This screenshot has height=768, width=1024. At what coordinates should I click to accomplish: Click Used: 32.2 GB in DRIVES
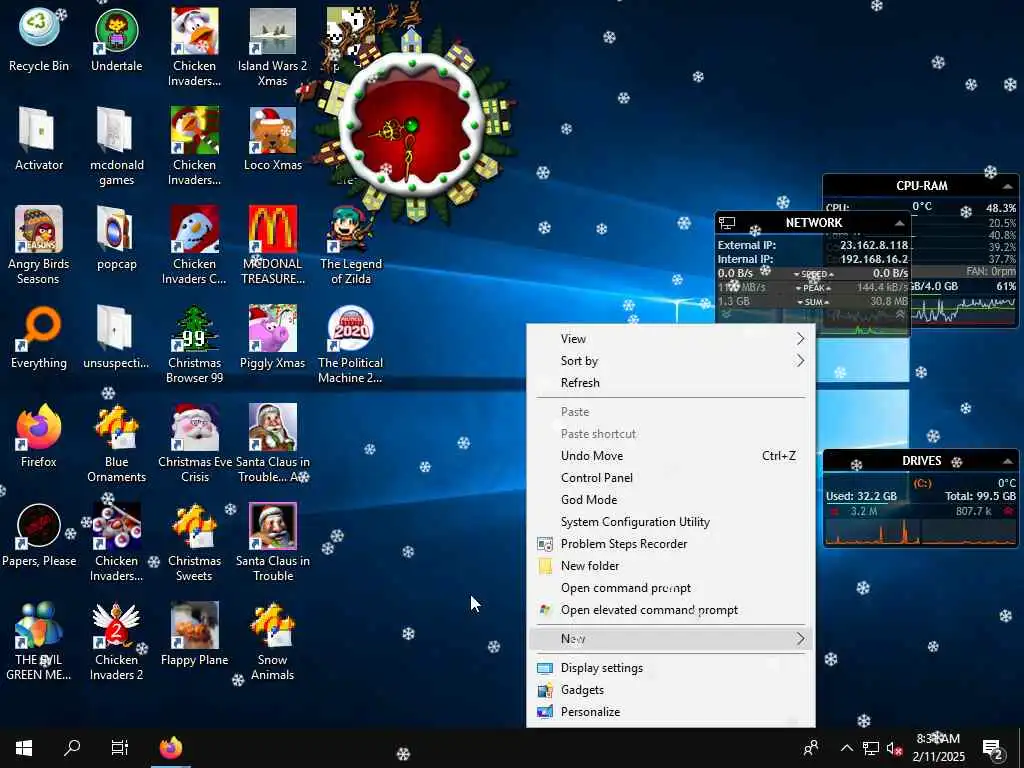861,496
